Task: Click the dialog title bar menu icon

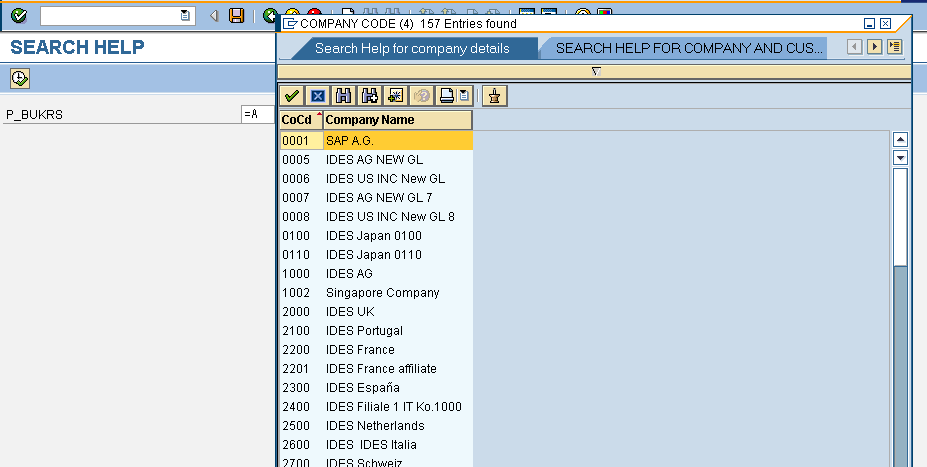Action: click(x=290, y=24)
